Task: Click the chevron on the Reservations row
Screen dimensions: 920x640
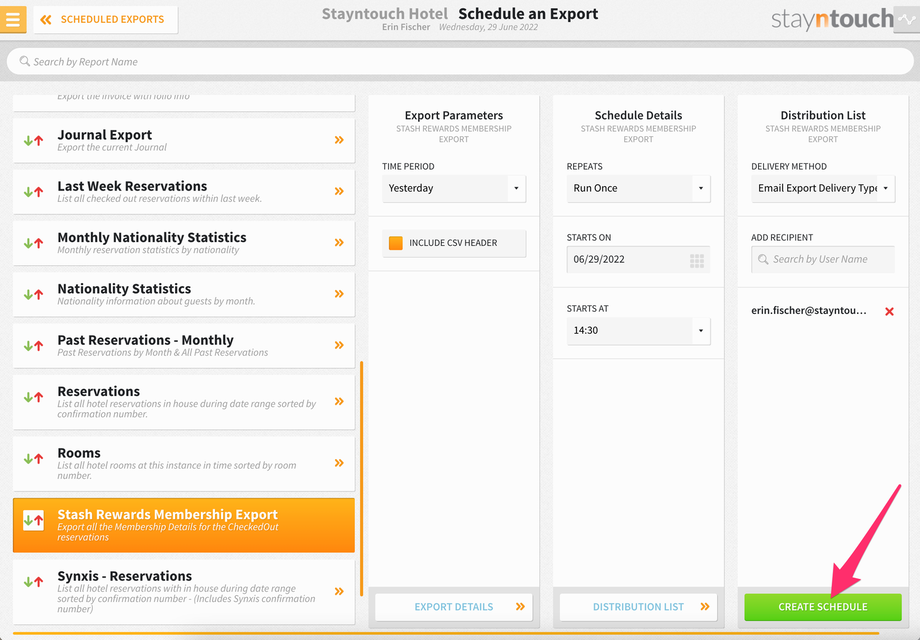Action: (339, 401)
